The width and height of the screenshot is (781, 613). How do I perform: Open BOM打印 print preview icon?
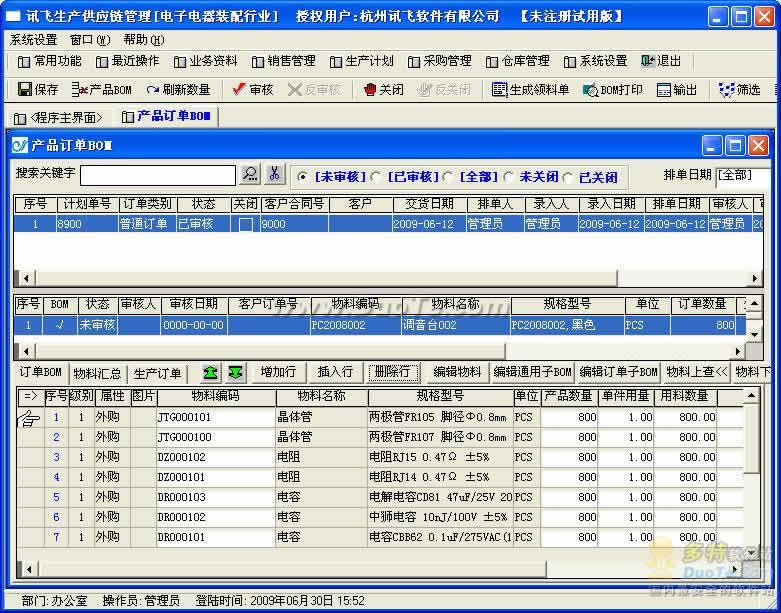[x=590, y=90]
